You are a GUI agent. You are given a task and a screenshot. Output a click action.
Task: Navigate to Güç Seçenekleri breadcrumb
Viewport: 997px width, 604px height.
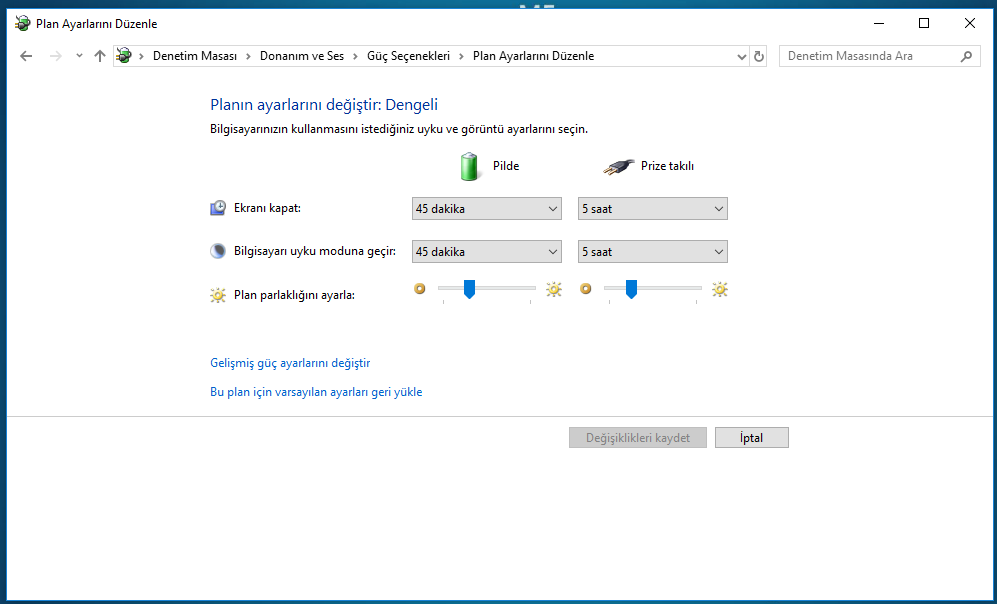click(x=408, y=56)
